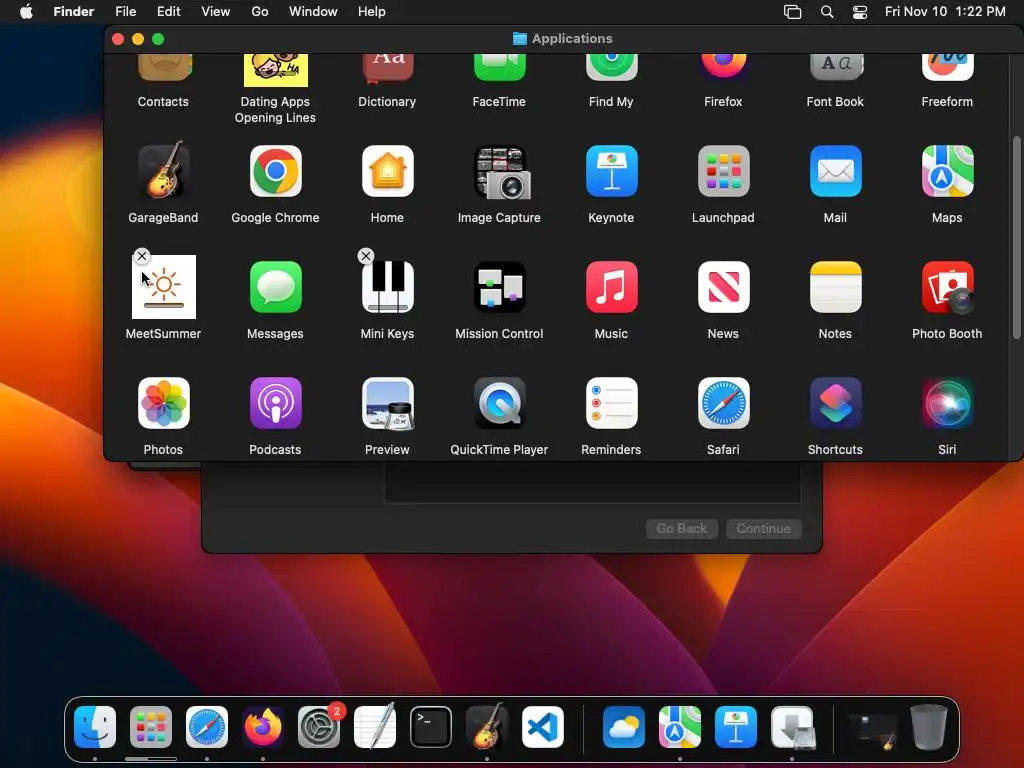Select the Mini Keys app icon

click(387, 287)
